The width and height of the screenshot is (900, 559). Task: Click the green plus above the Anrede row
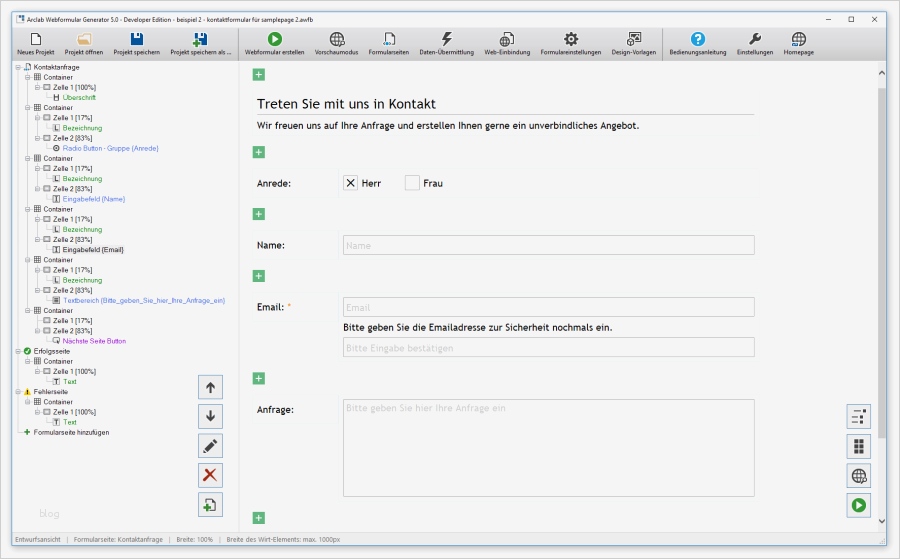pos(259,152)
